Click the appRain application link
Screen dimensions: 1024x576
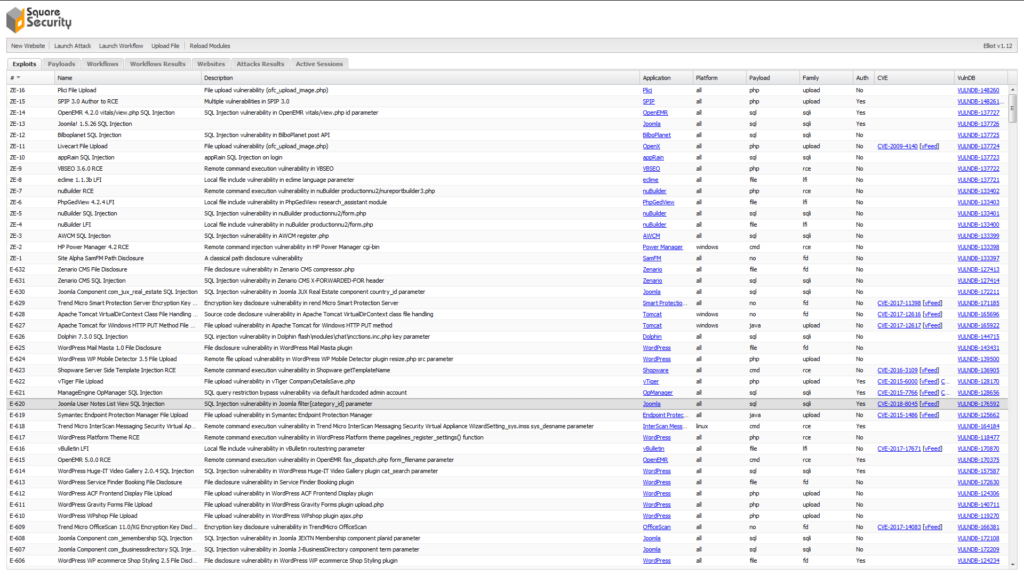point(653,157)
